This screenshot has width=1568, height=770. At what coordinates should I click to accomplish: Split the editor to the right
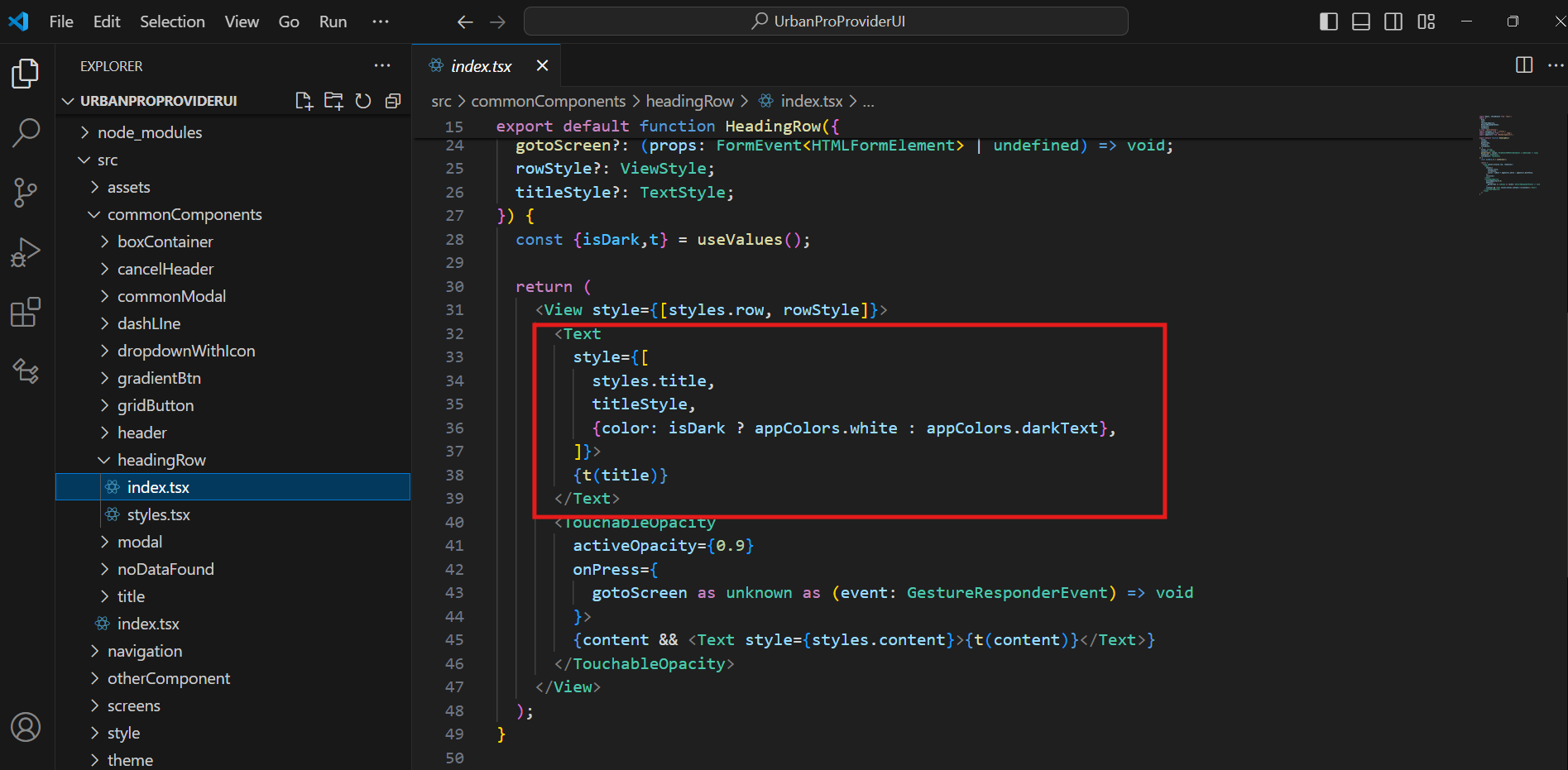[1524, 65]
